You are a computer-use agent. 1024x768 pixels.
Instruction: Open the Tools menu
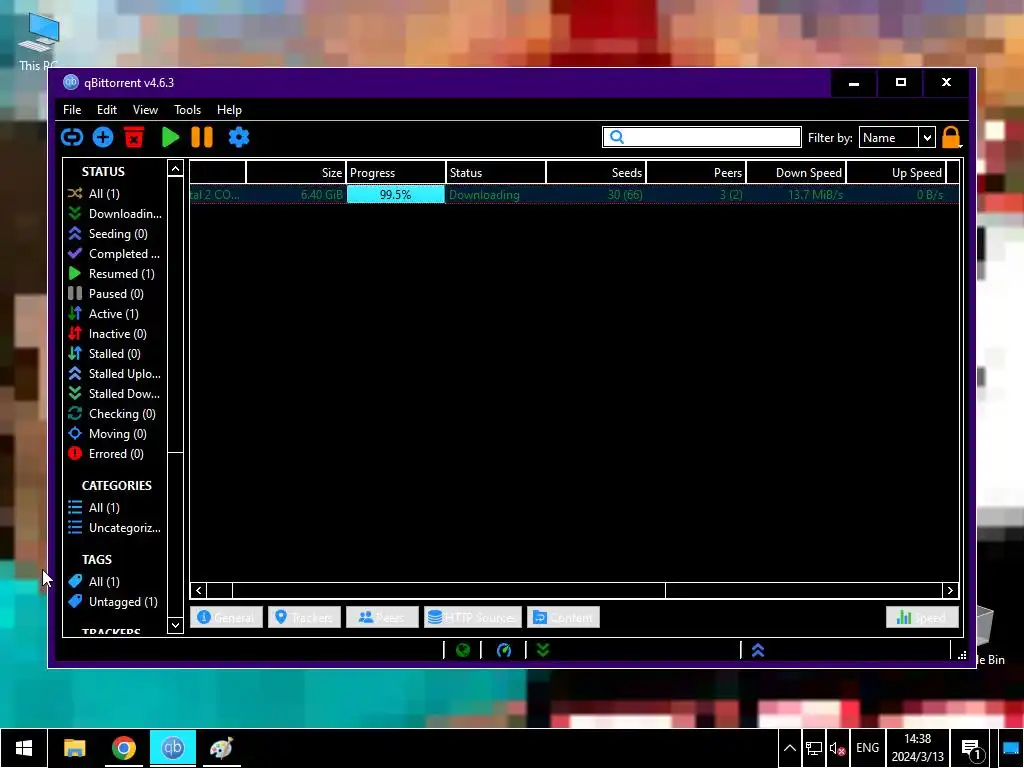tap(187, 110)
